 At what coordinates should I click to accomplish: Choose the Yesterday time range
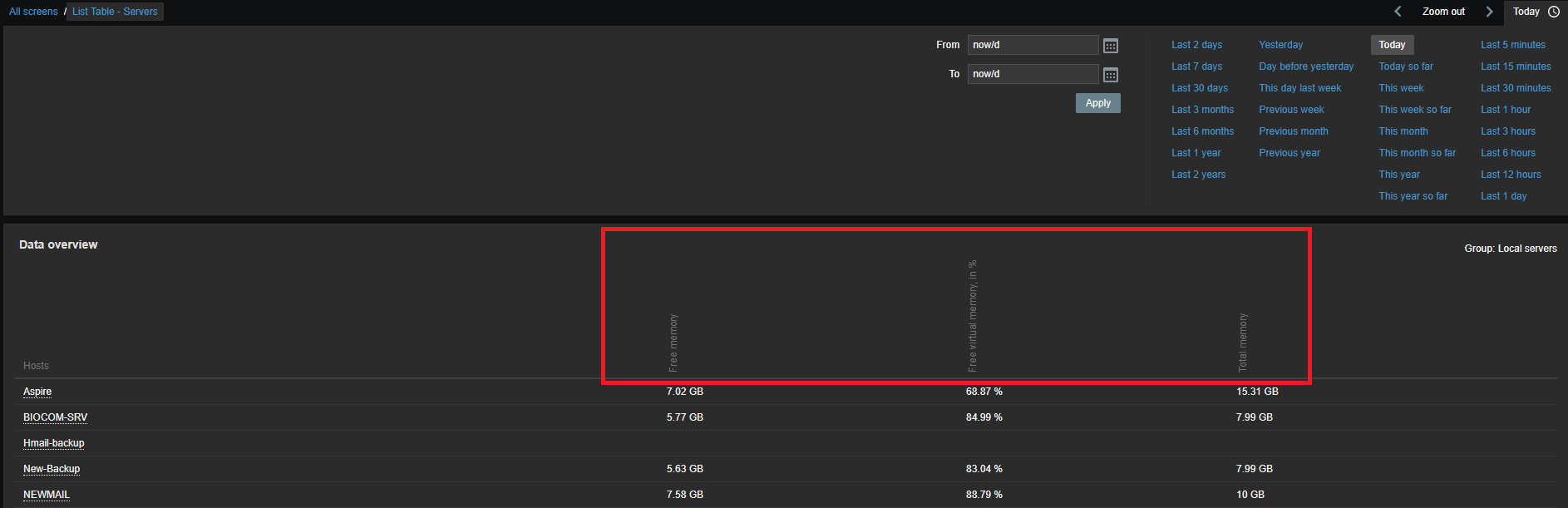1280,45
